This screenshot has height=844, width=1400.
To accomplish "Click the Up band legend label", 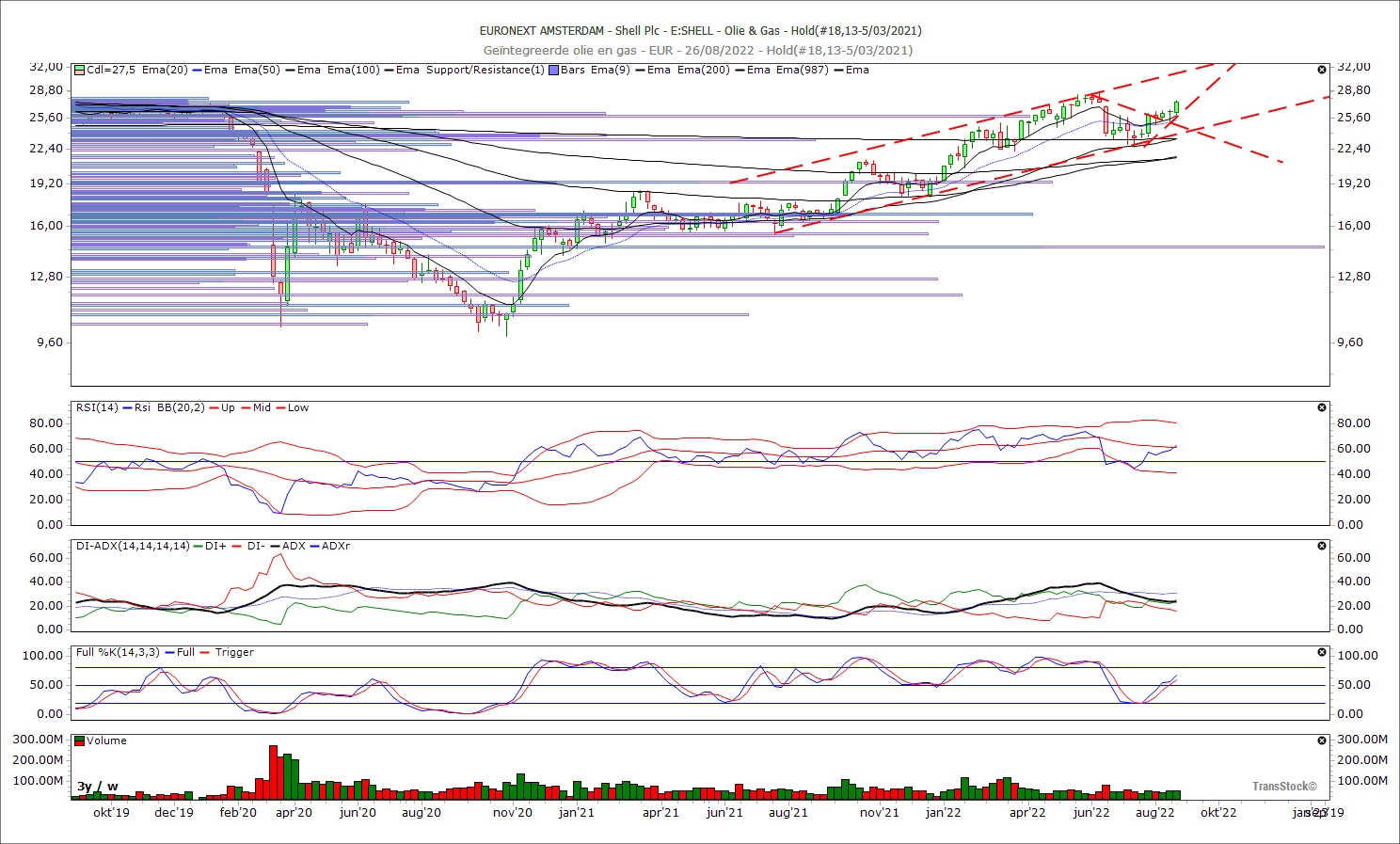I will click(x=228, y=407).
